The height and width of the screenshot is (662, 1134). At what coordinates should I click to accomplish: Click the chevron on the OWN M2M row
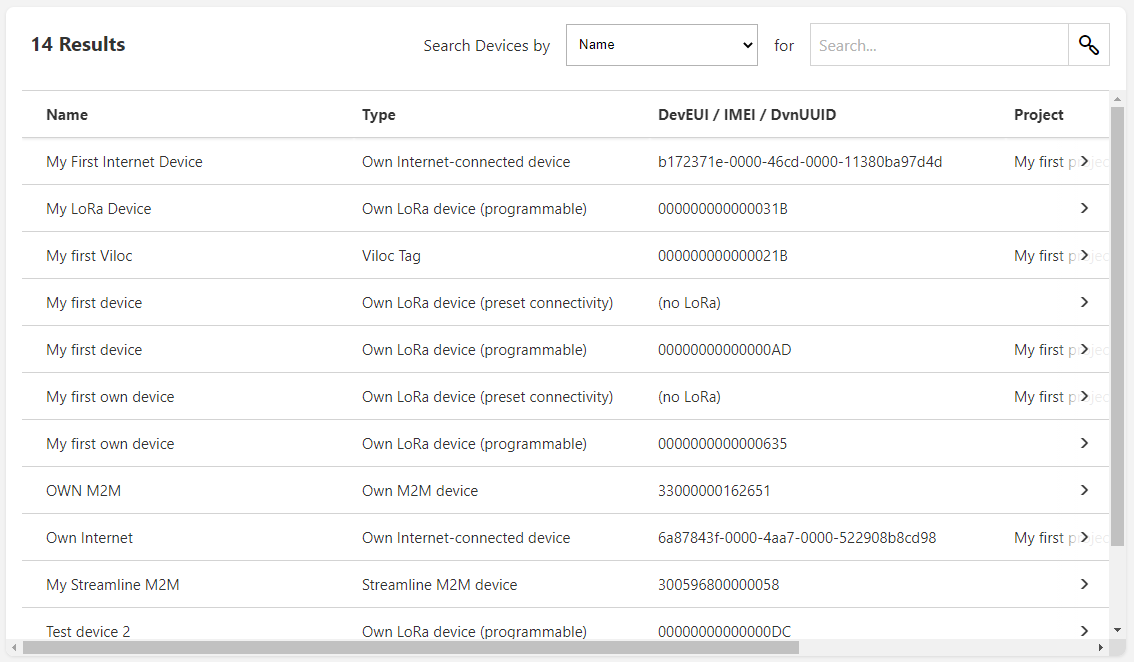pyautogui.click(x=1084, y=491)
